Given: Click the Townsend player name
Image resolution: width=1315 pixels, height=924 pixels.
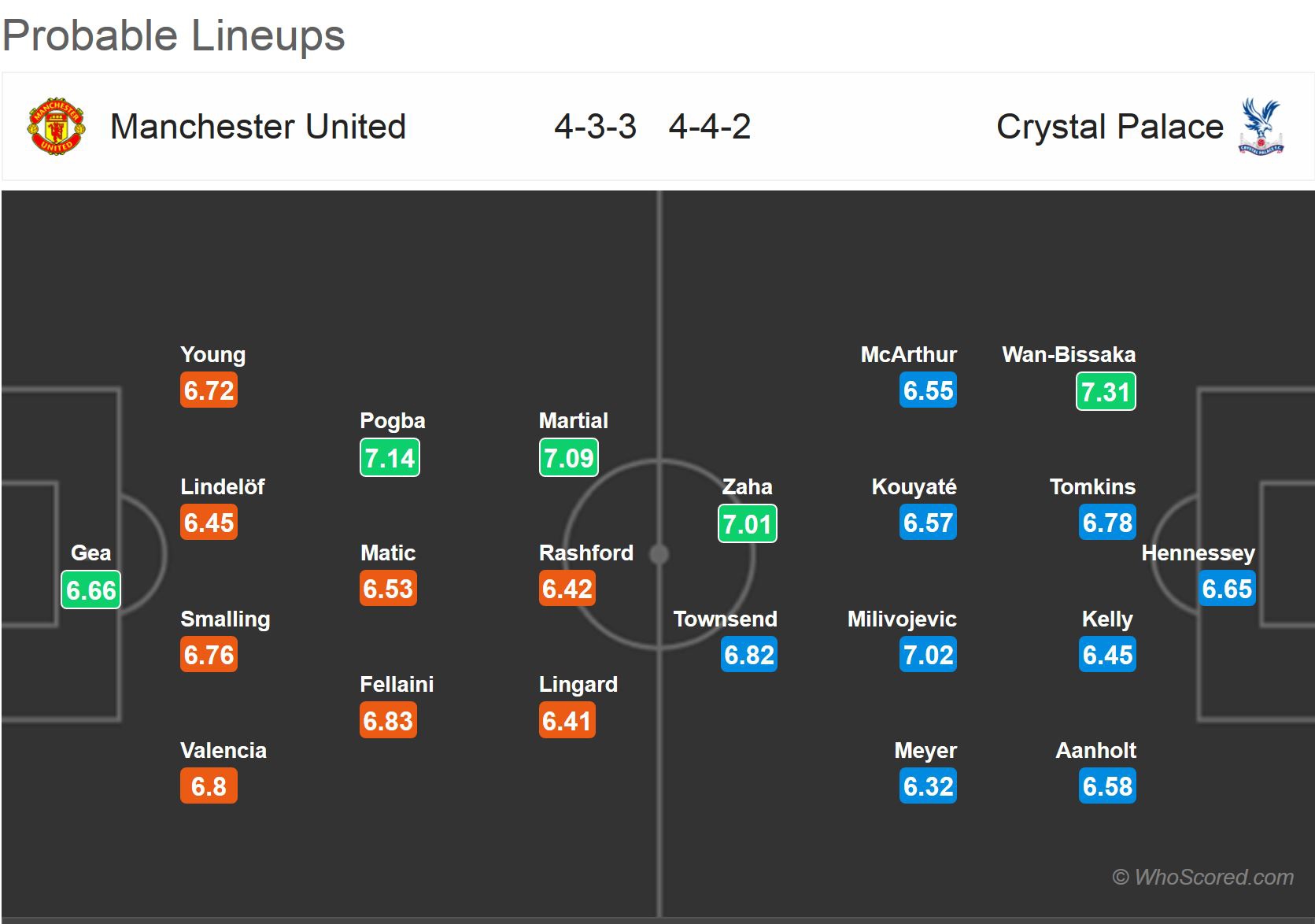Looking at the screenshot, I should coord(725,619).
